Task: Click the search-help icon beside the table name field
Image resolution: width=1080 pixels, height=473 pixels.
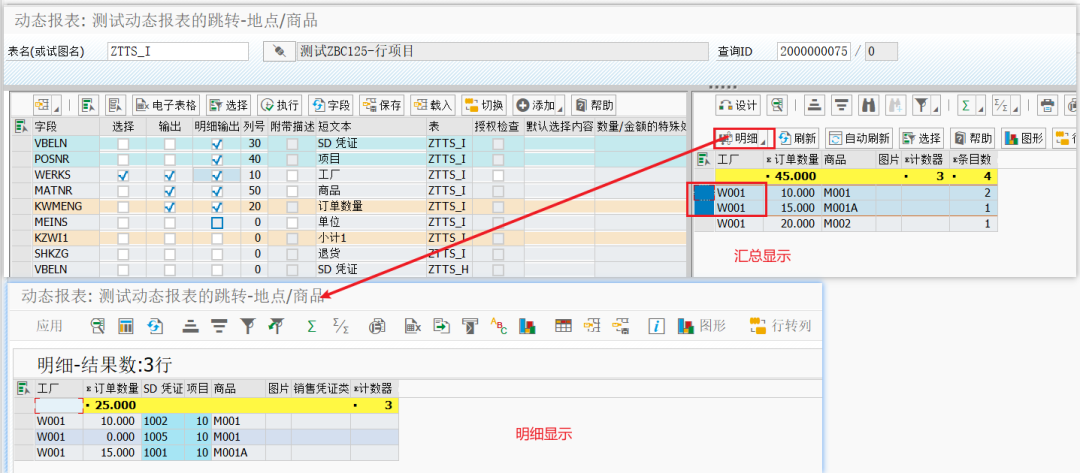Action: [x=279, y=52]
